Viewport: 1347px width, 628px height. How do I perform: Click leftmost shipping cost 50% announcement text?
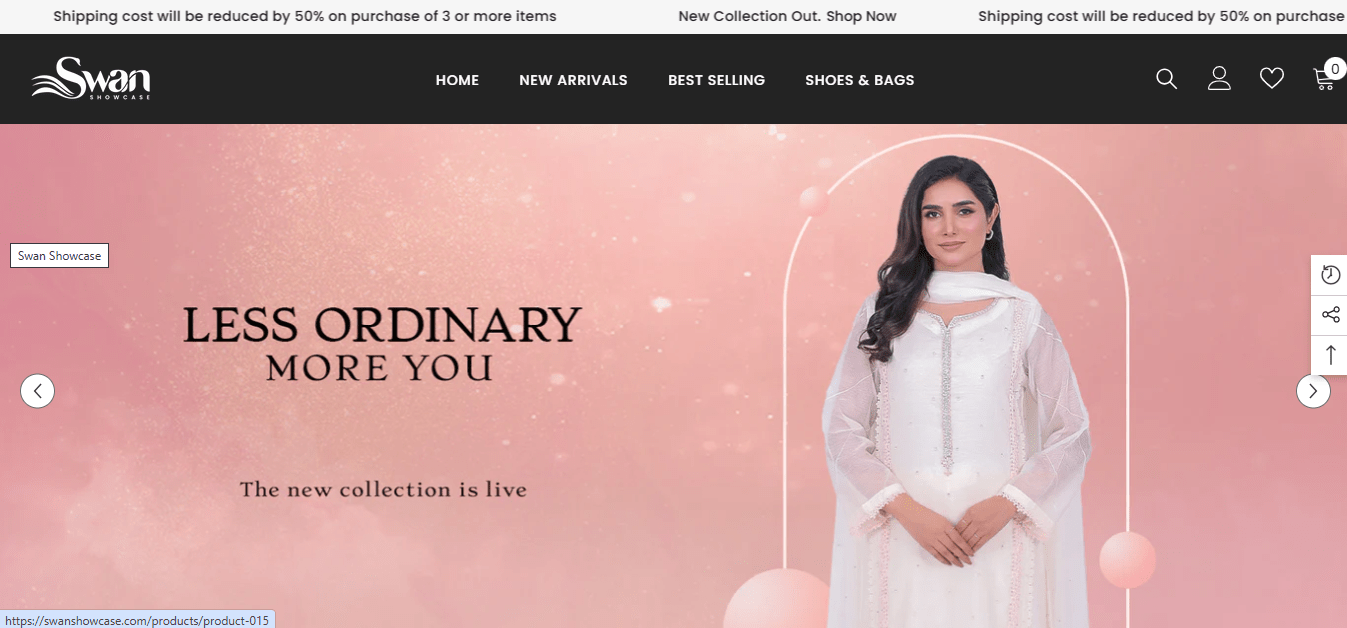click(305, 16)
